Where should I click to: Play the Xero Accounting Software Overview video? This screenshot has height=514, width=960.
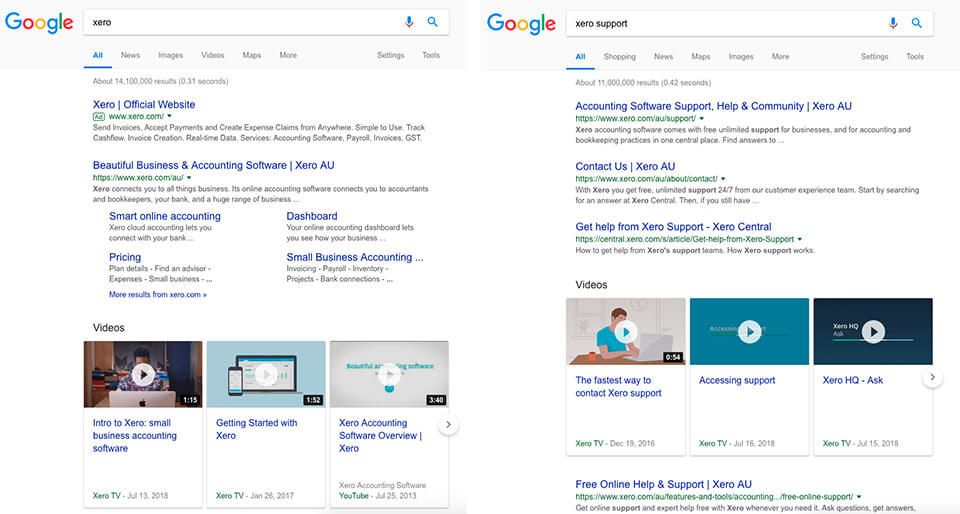point(389,374)
